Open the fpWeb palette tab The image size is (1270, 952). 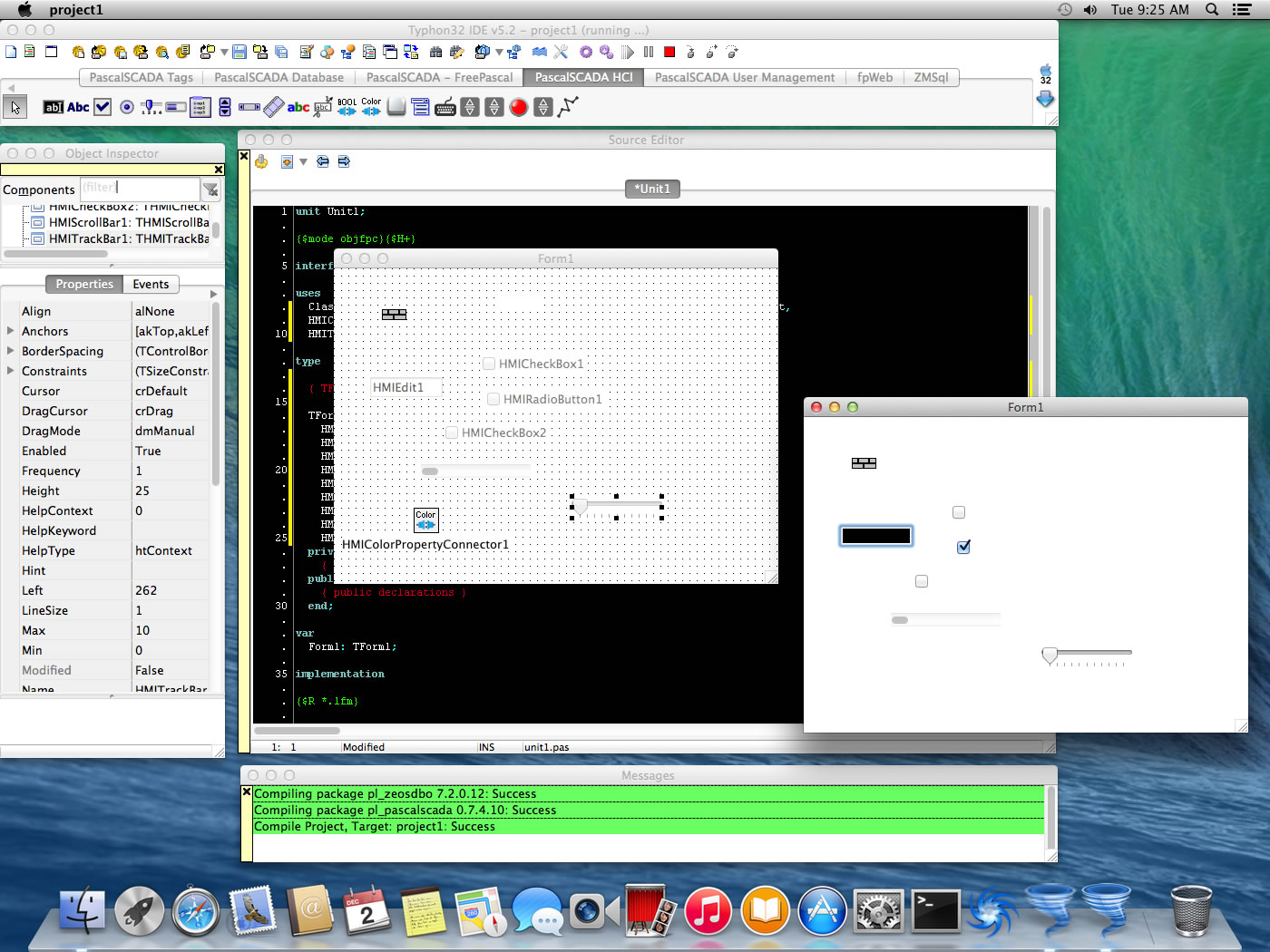click(x=874, y=77)
